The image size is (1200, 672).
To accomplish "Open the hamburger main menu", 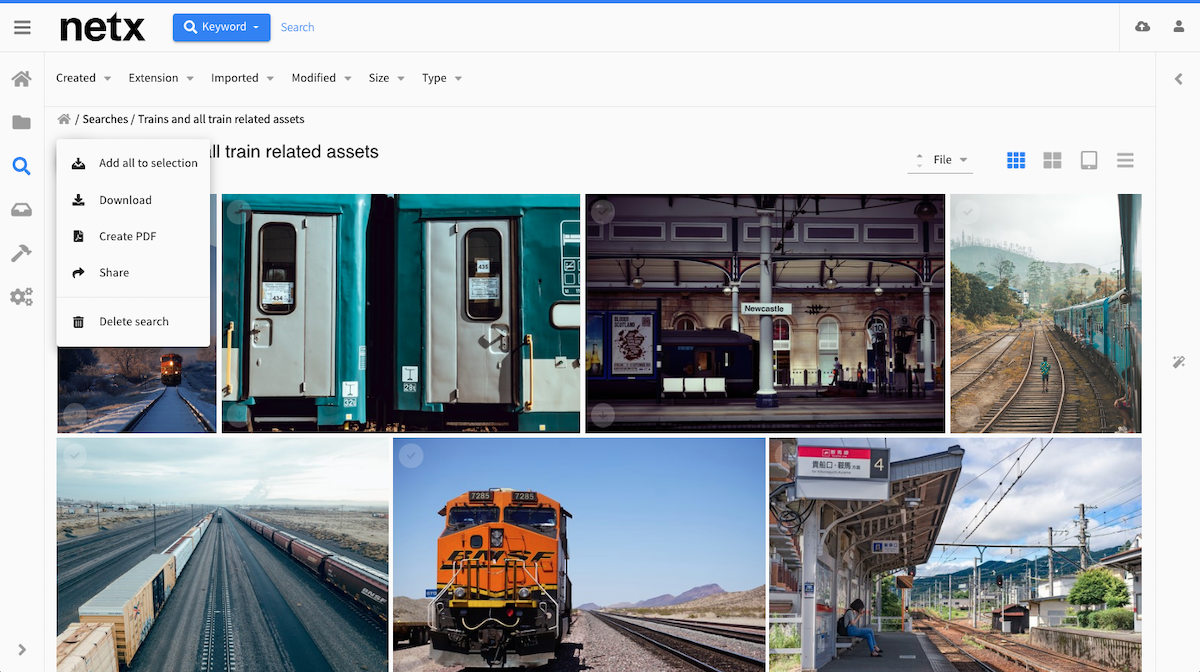I will 22,27.
